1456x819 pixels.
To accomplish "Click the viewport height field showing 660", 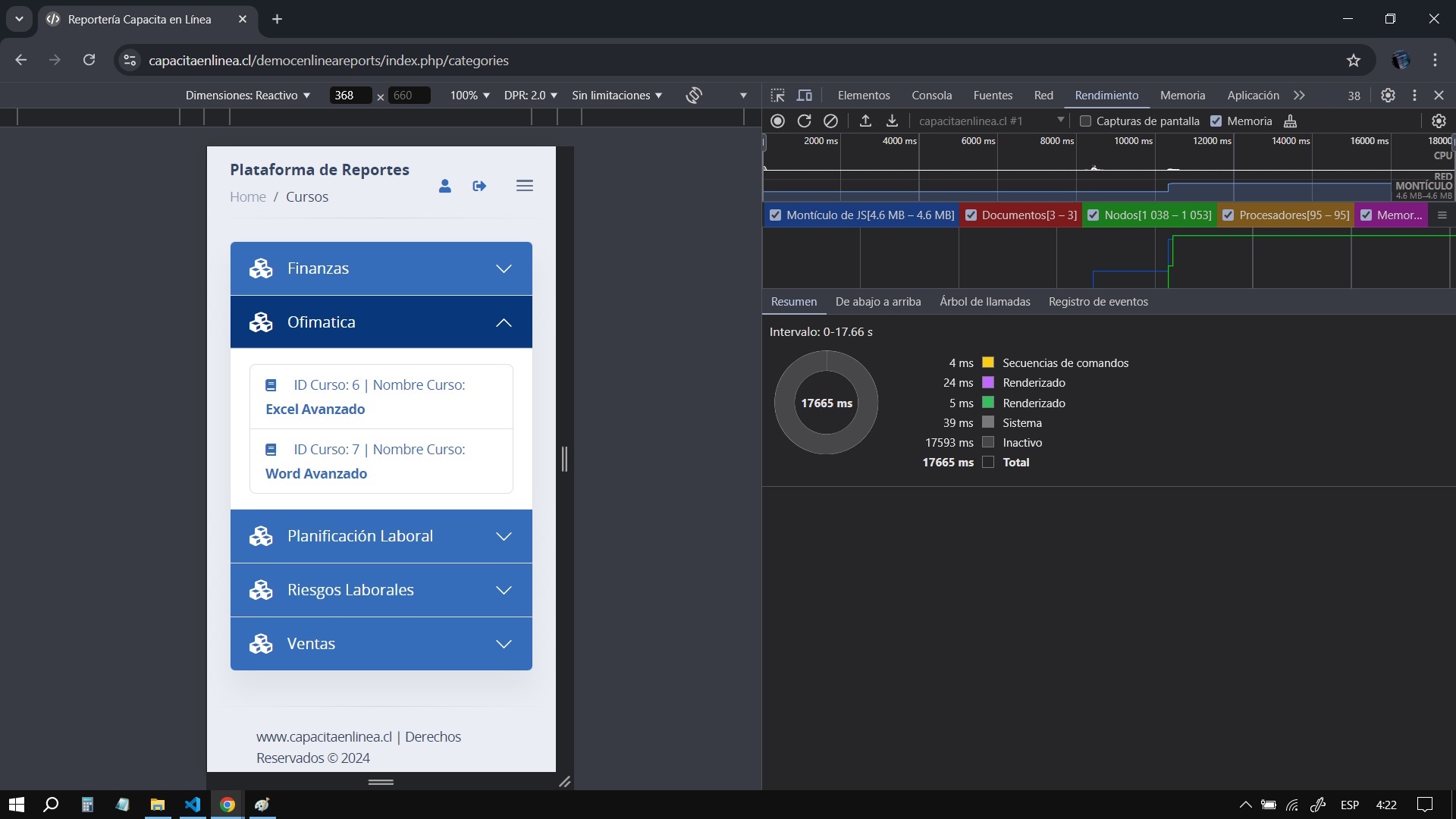I will coord(409,95).
